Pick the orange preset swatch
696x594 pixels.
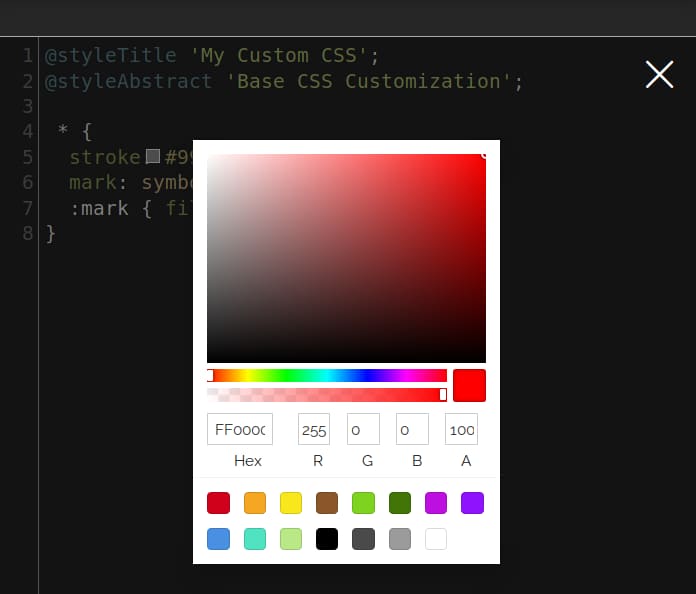(x=254, y=503)
